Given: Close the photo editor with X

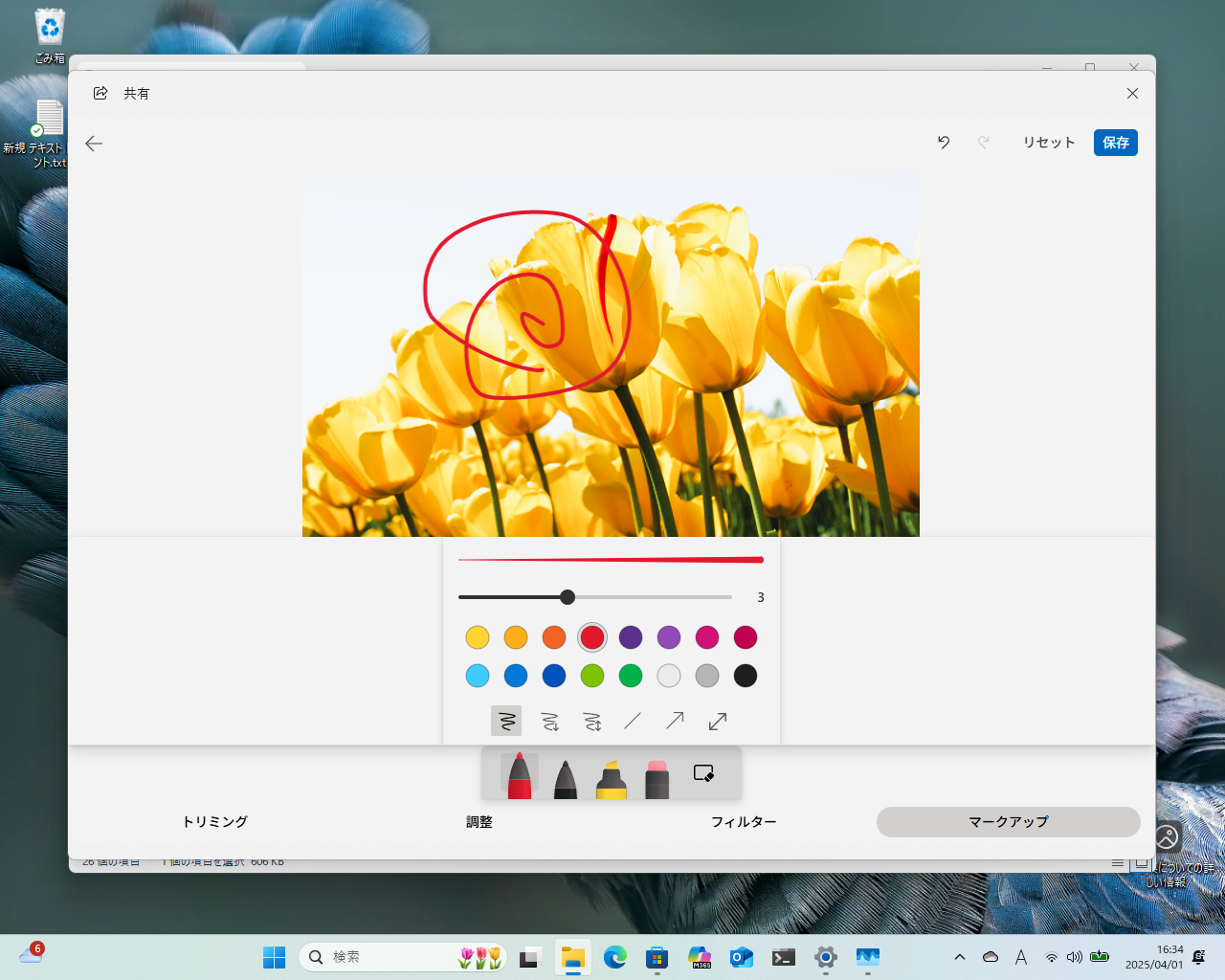Looking at the screenshot, I should click(1132, 93).
